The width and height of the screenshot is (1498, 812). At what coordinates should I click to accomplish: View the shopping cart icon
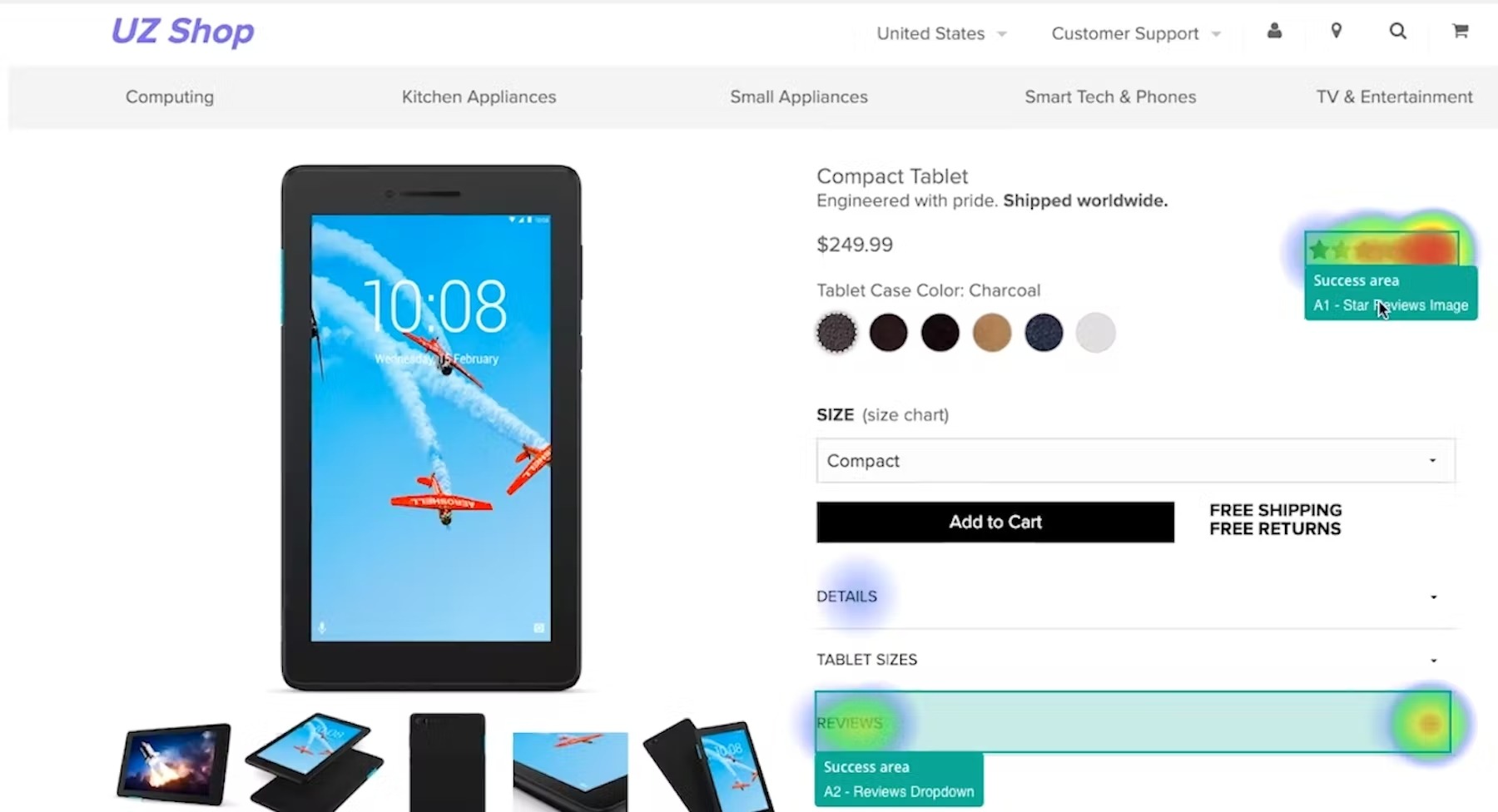pyautogui.click(x=1460, y=31)
